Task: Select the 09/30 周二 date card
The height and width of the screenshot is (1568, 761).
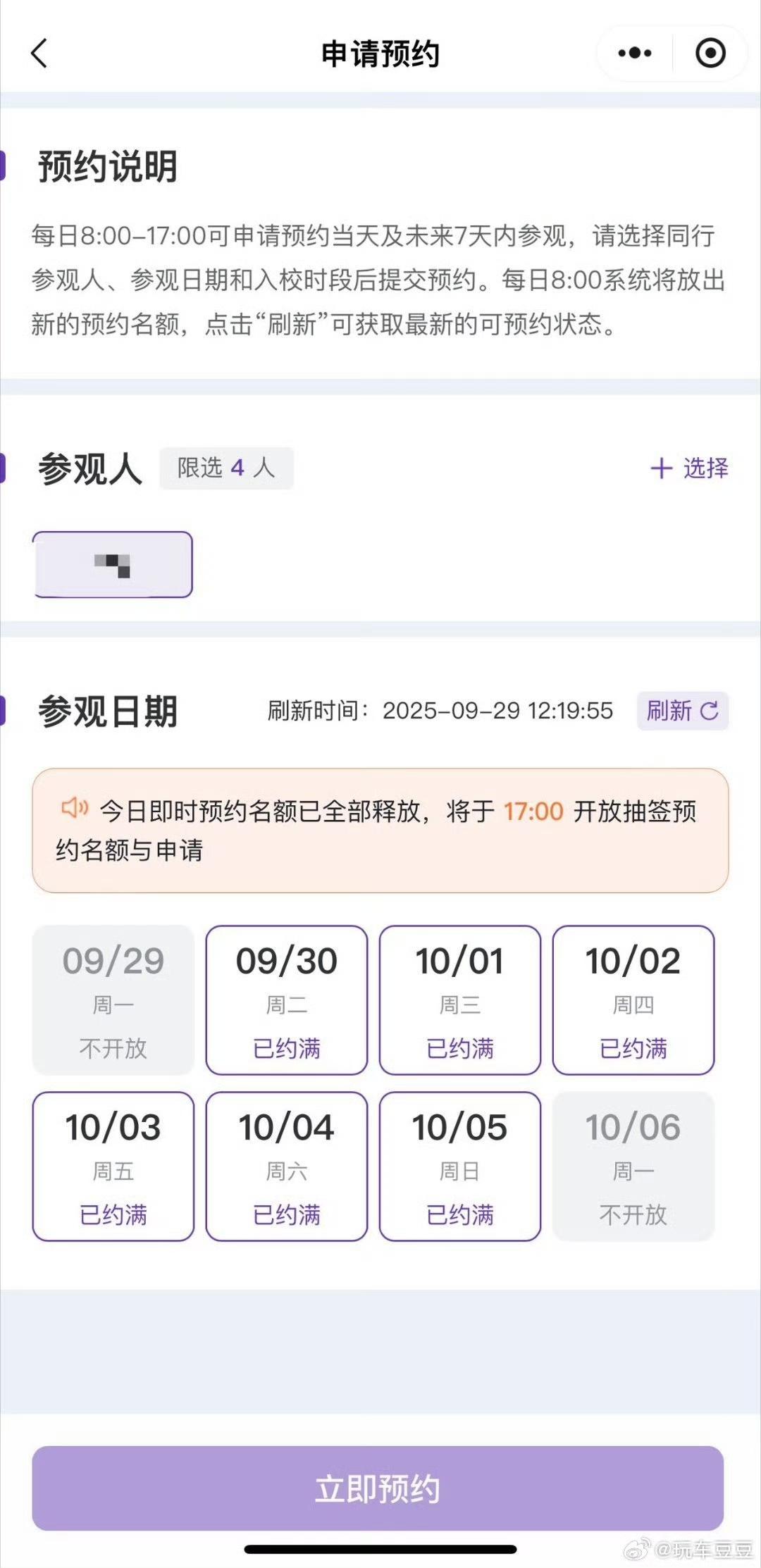Action: point(287,1000)
